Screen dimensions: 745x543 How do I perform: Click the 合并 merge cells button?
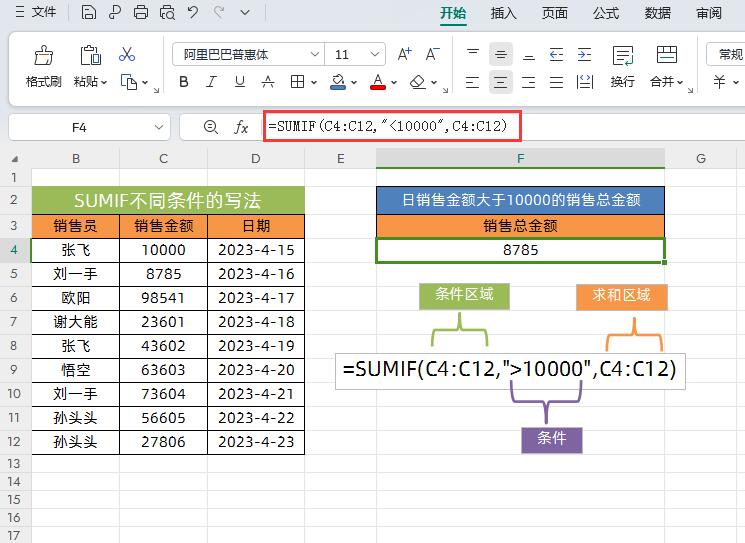tap(667, 67)
